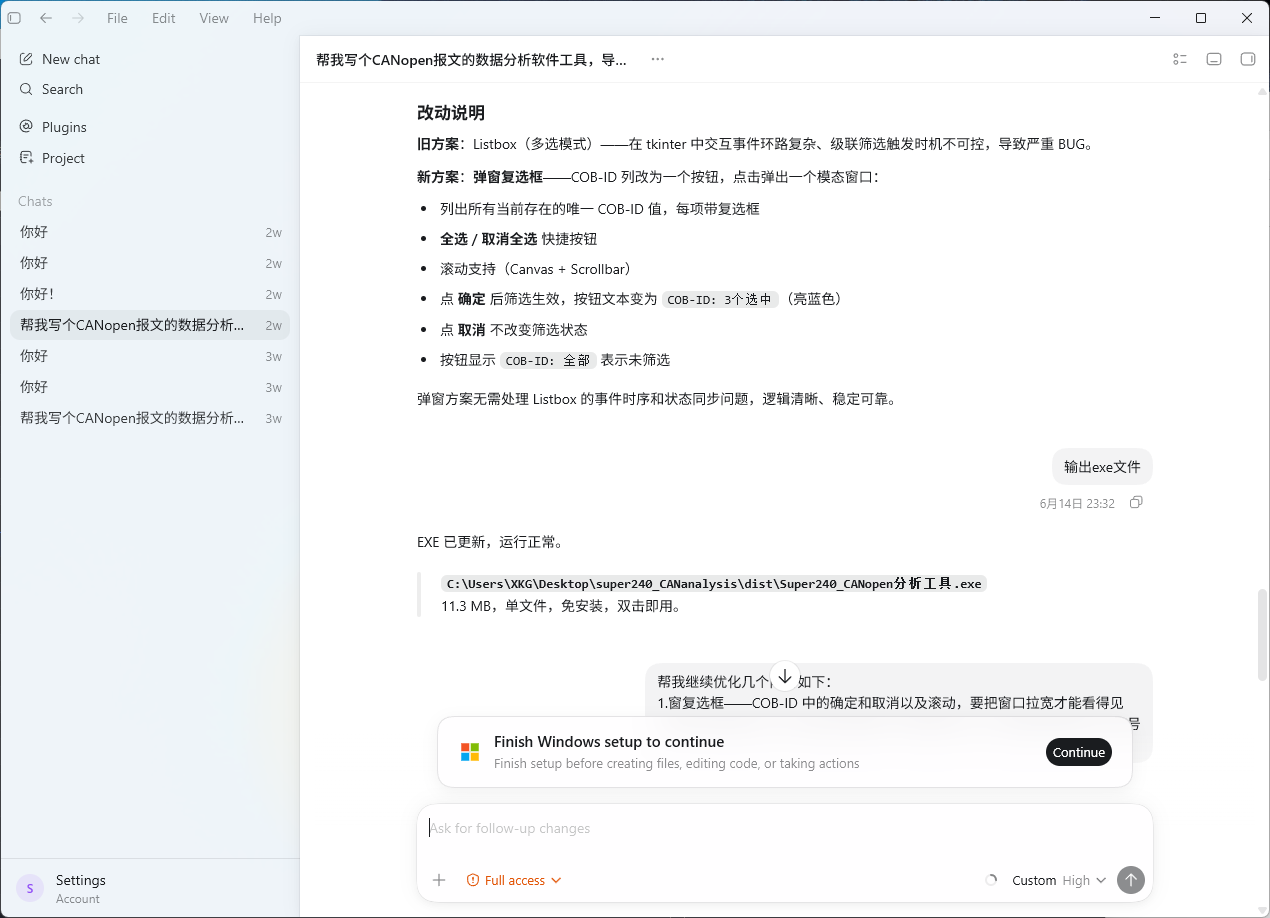This screenshot has height=918, width=1270.
Task: Click the Windows logo in setup banner
Action: [x=470, y=752]
